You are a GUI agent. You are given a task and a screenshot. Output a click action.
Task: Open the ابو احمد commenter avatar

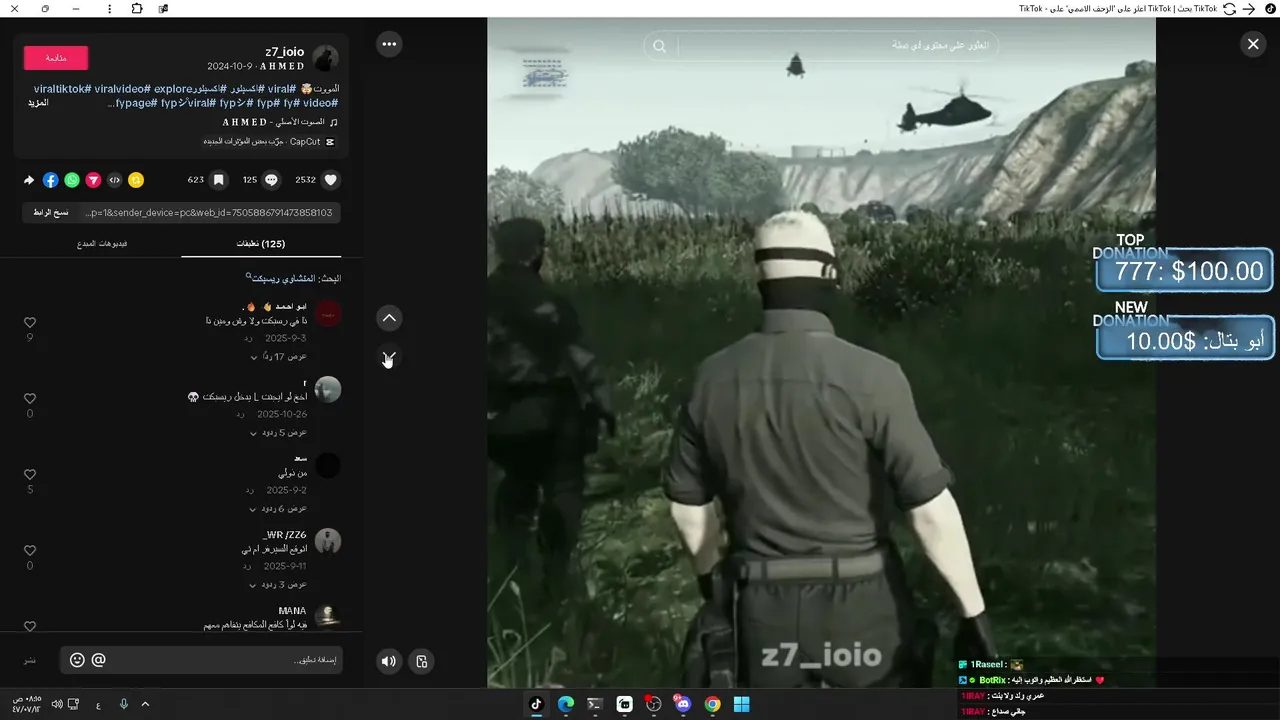point(328,314)
